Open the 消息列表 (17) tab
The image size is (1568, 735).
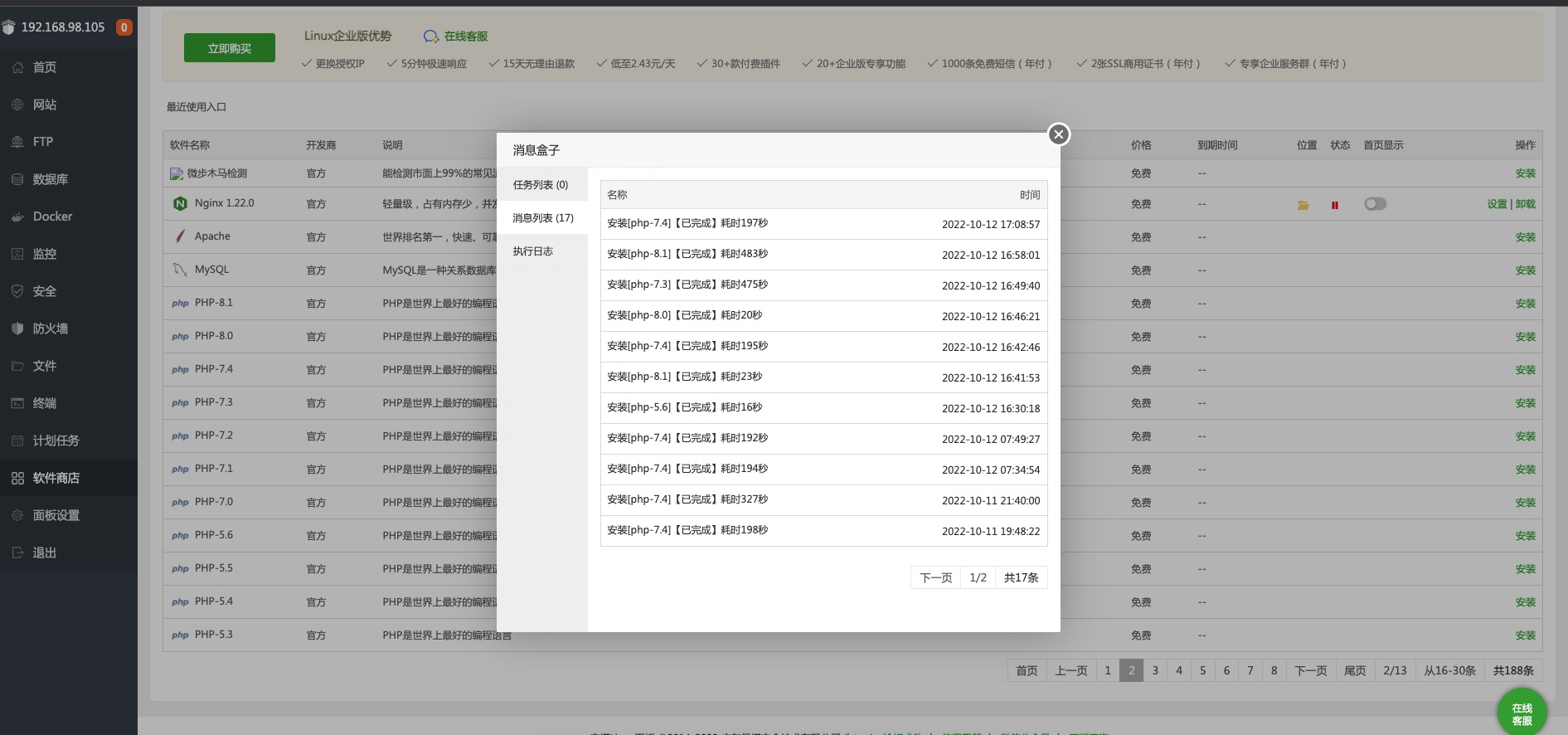542,218
